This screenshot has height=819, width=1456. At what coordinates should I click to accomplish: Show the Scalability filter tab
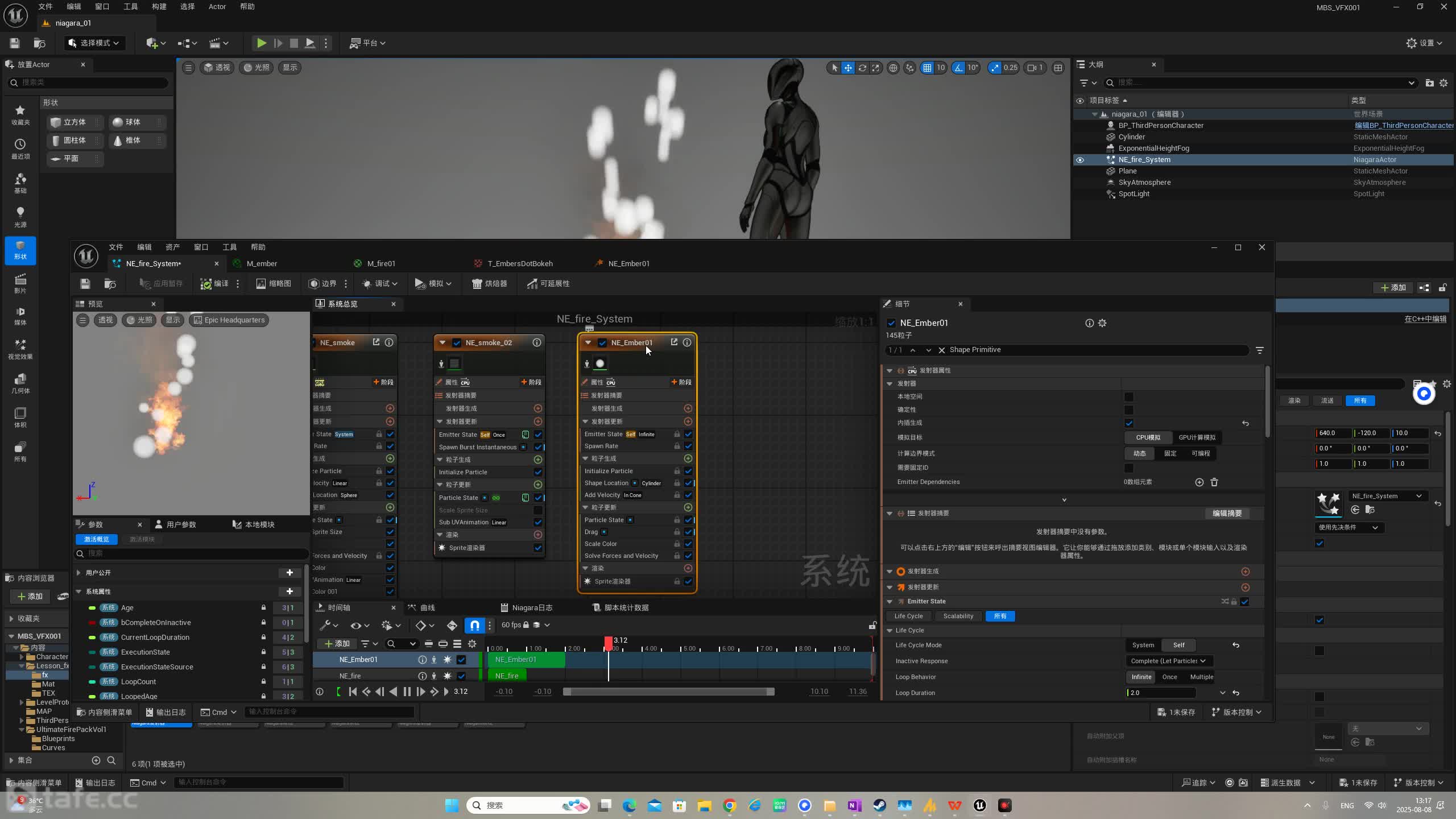[958, 617]
